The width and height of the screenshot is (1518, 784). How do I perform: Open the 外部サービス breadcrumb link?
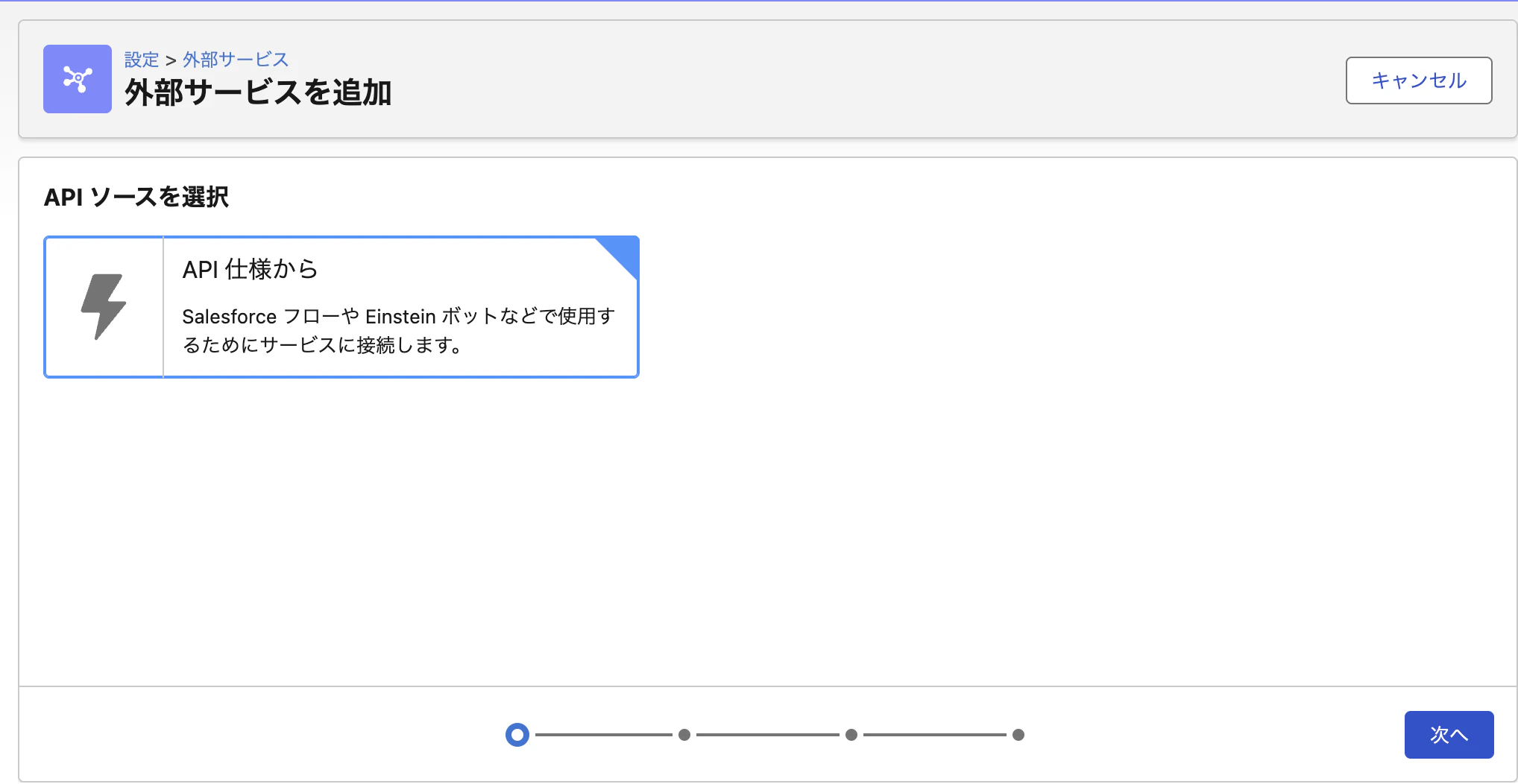pos(236,60)
